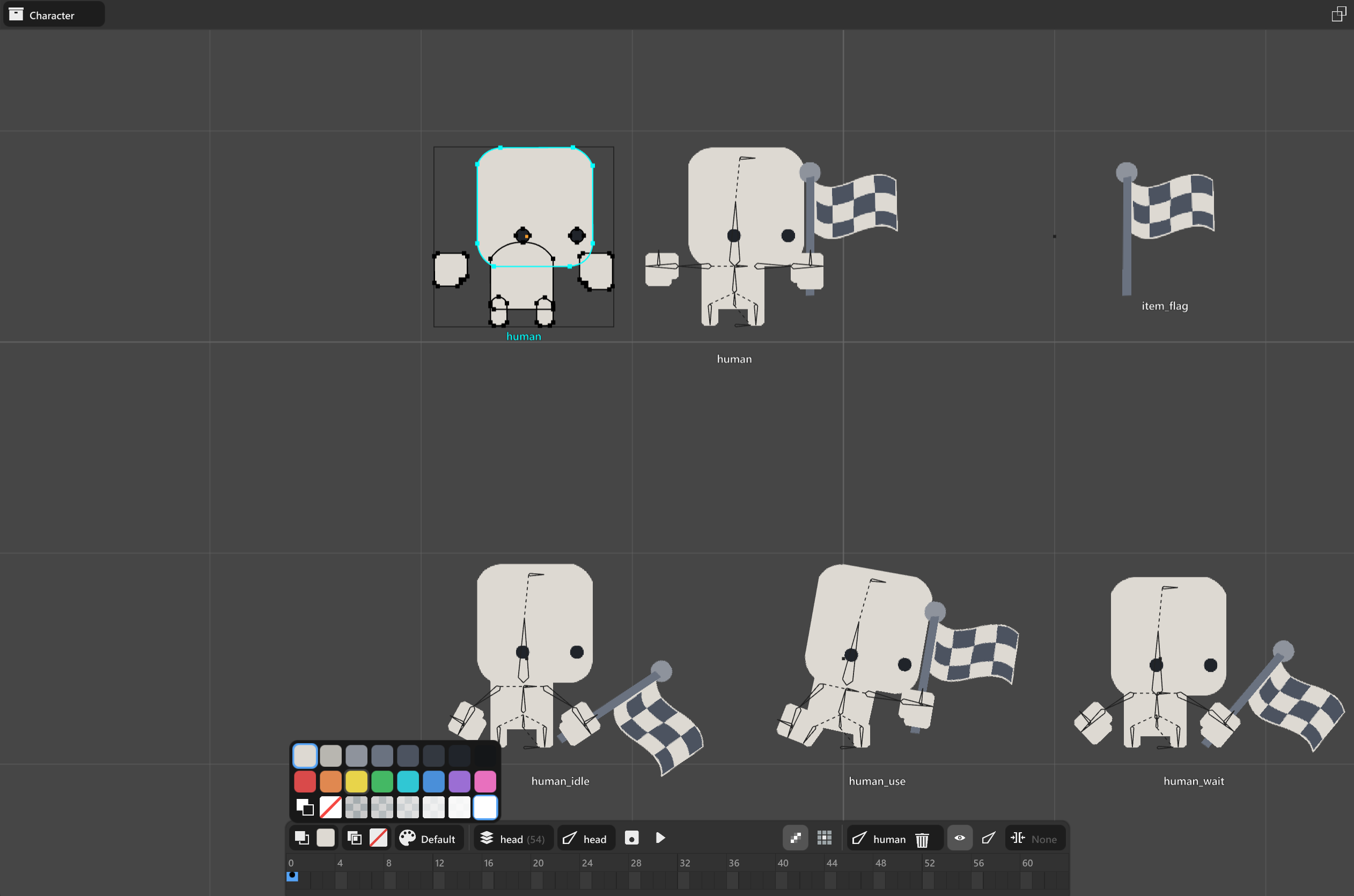The height and width of the screenshot is (896, 1354).
Task: Toggle the grid view icon
Action: pos(825,838)
